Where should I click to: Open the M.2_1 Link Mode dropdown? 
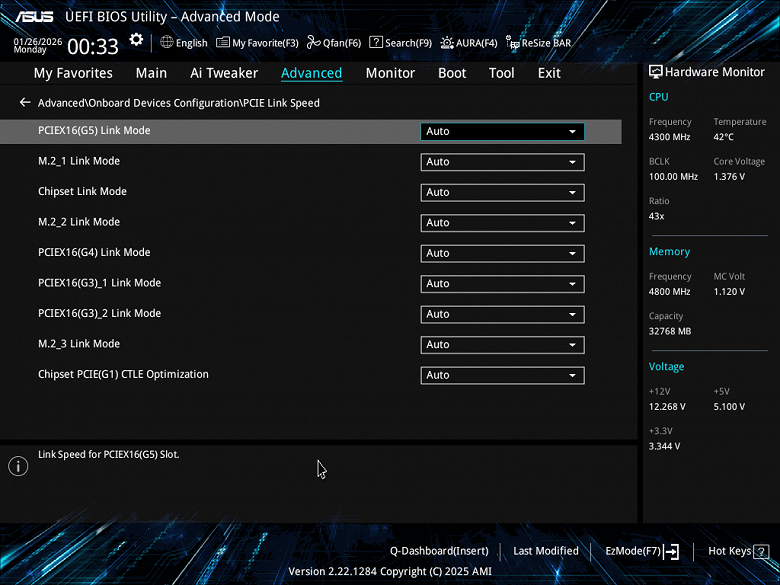click(502, 162)
